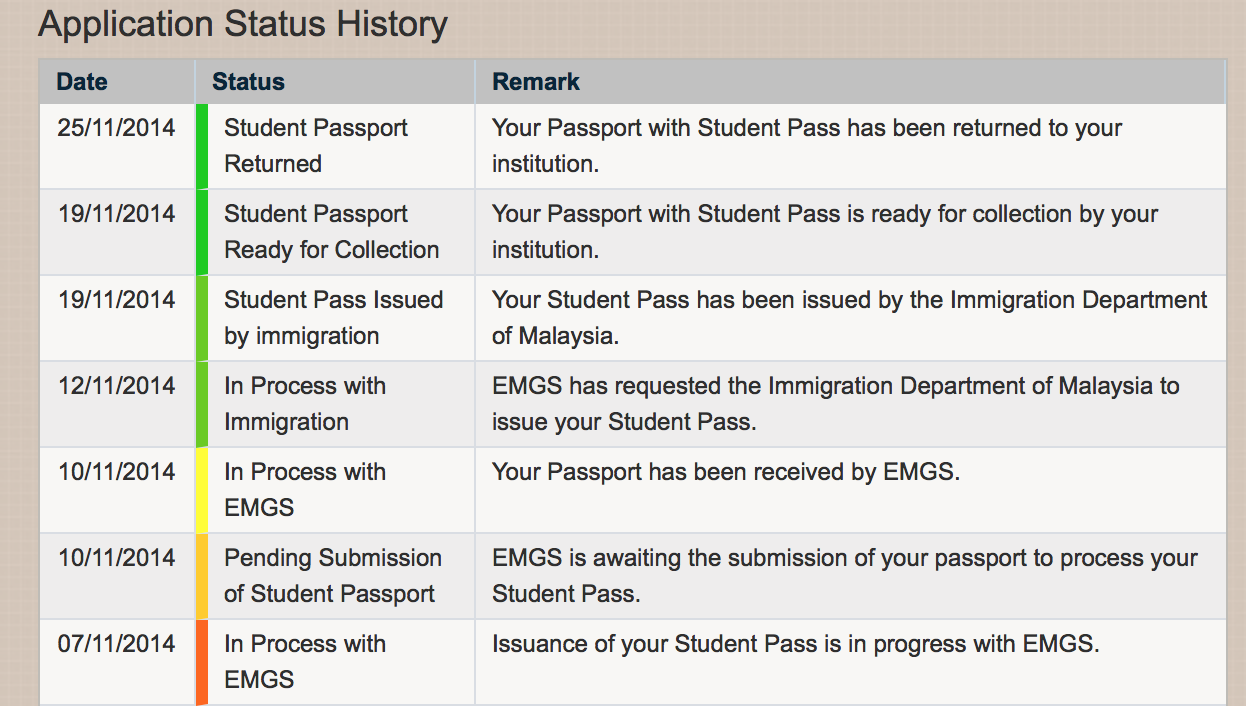
Task: Click the Student Passport Ready for Collection status
Action: (332, 232)
